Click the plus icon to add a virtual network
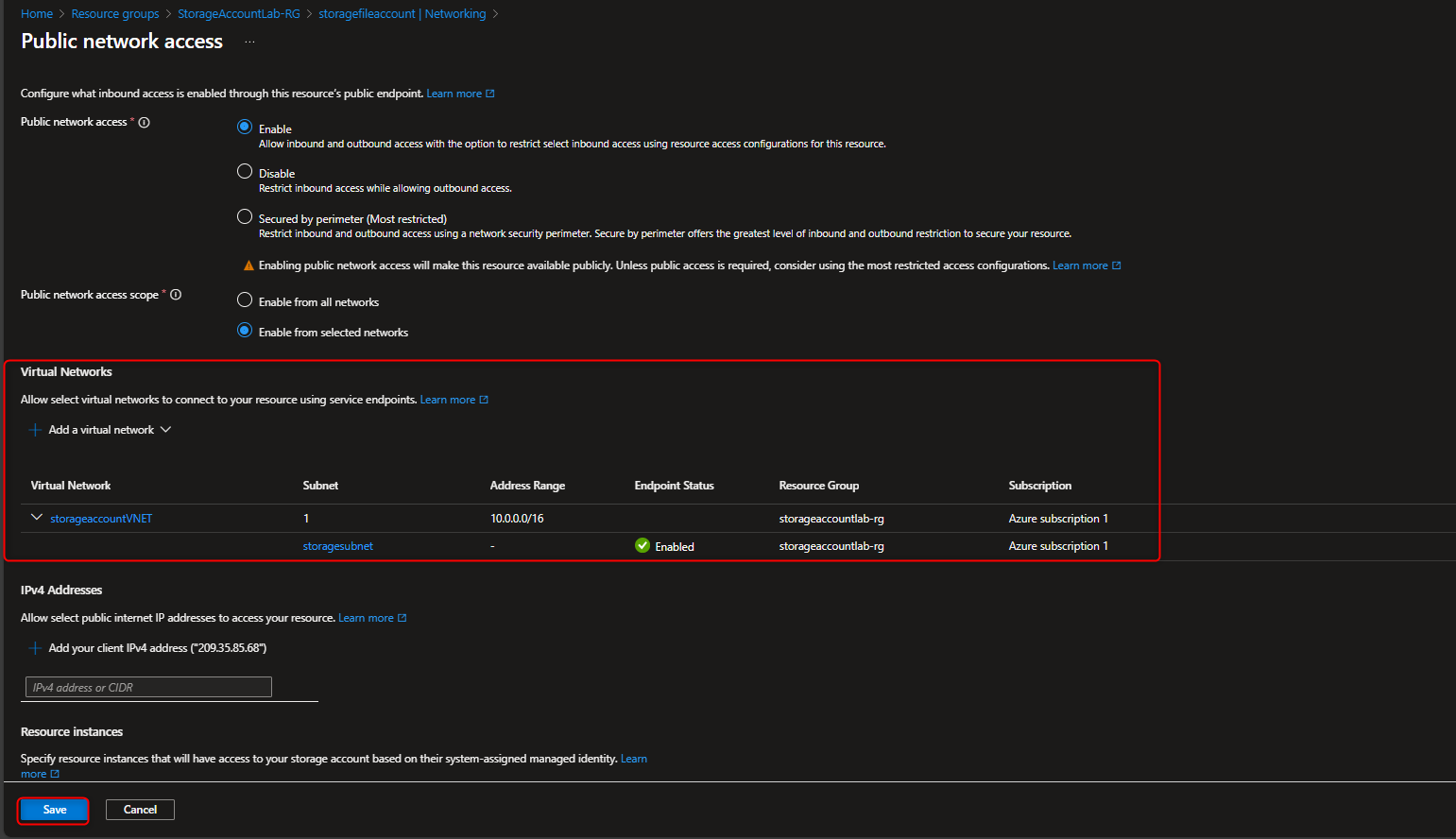Image resolution: width=1456 pixels, height=839 pixels. click(x=35, y=429)
